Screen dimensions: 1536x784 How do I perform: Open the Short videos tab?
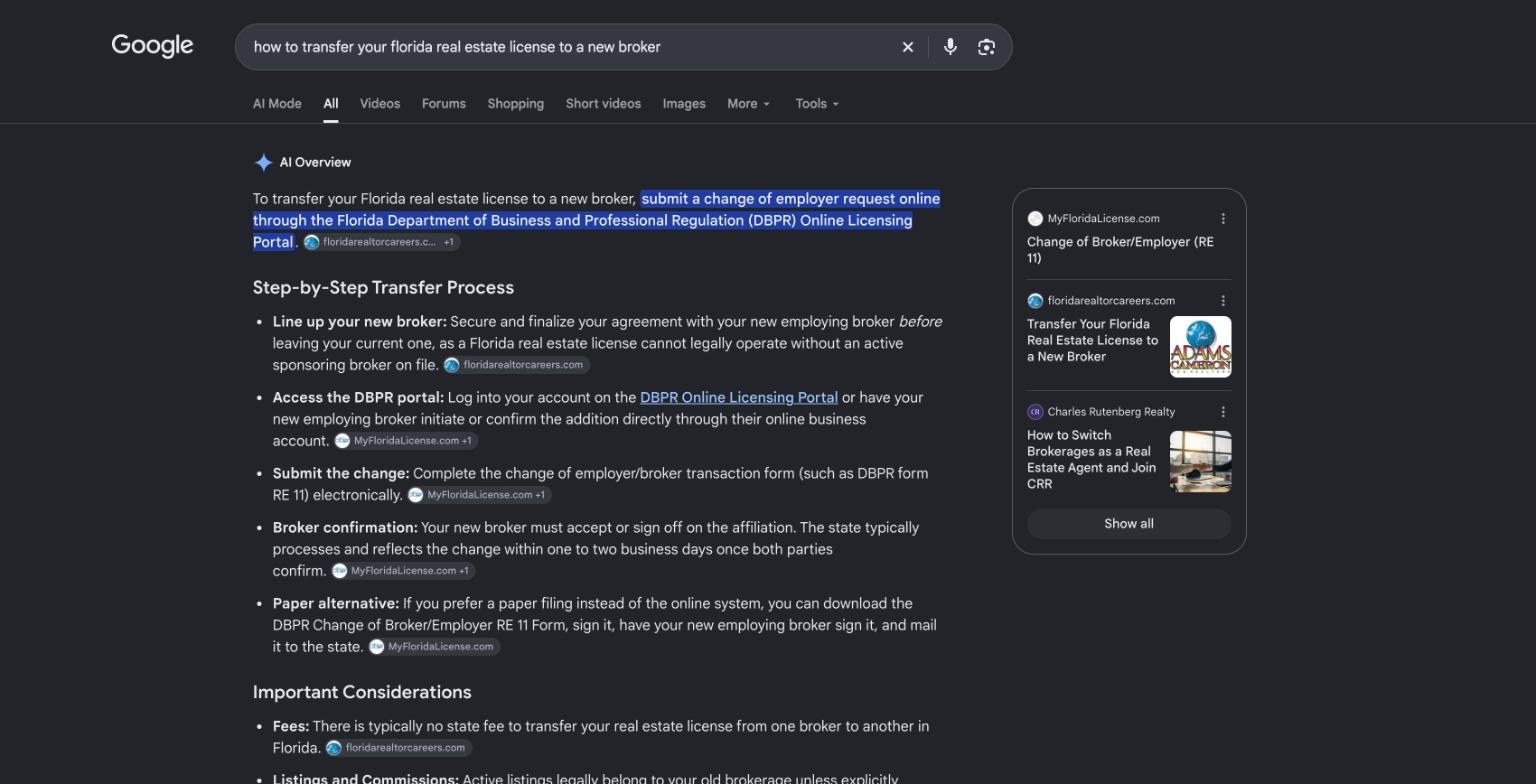(603, 104)
